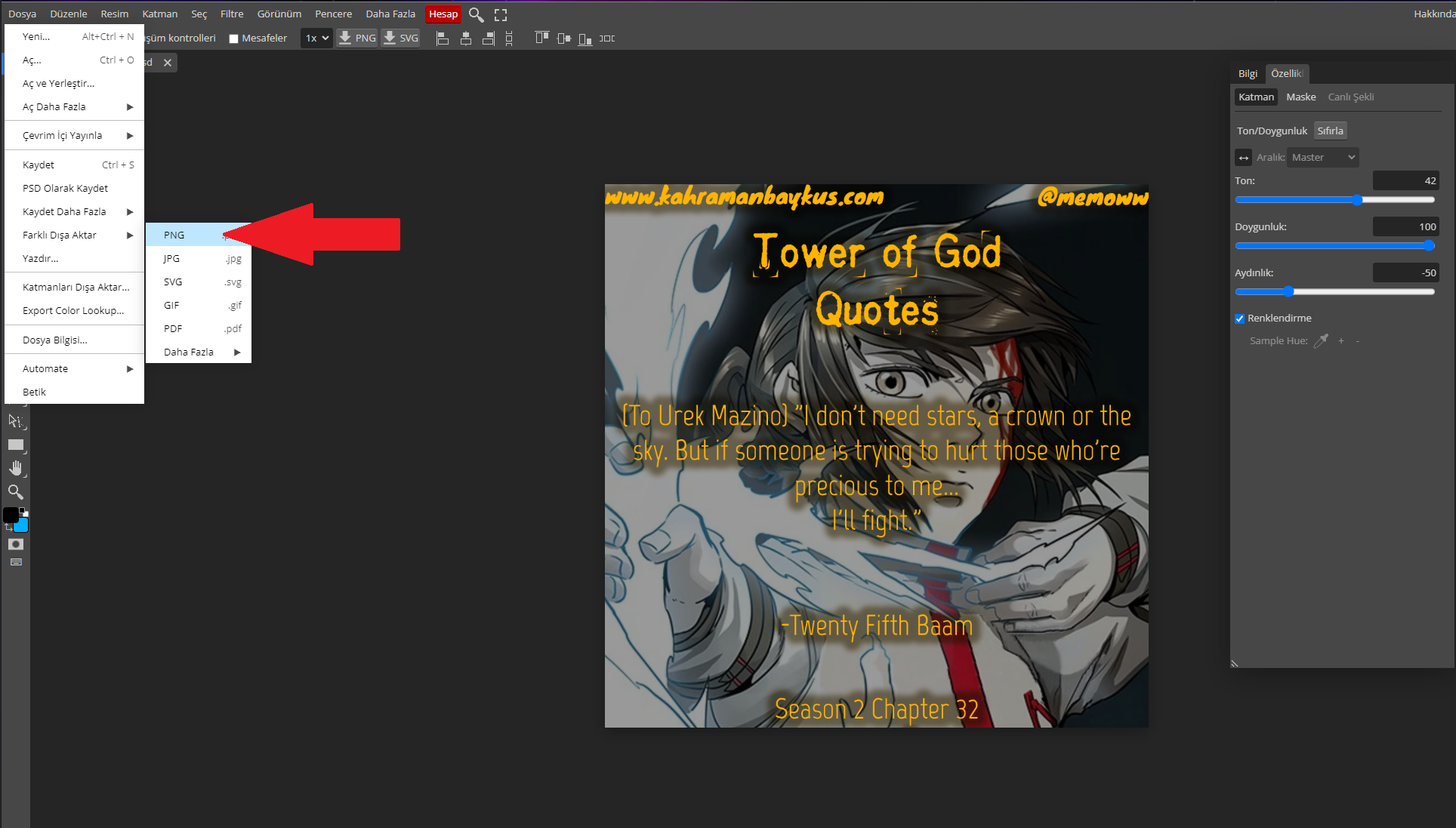This screenshot has width=1456, height=828.
Task: Expand the Automate submenu
Action: click(x=74, y=369)
